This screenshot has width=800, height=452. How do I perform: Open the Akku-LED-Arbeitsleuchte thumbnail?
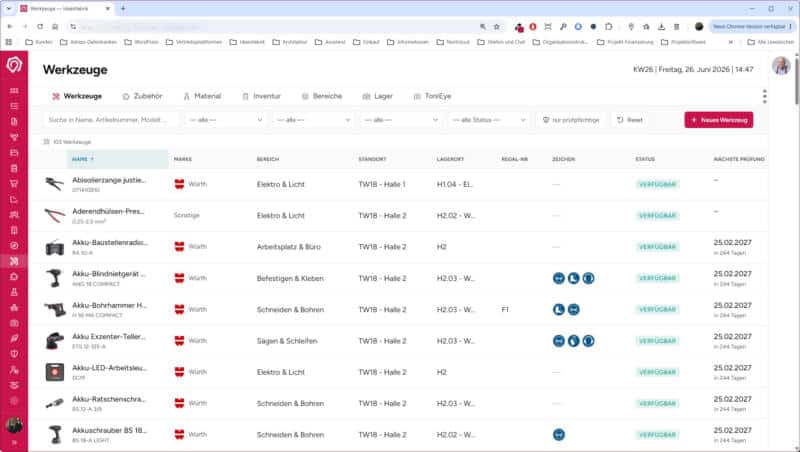point(55,372)
